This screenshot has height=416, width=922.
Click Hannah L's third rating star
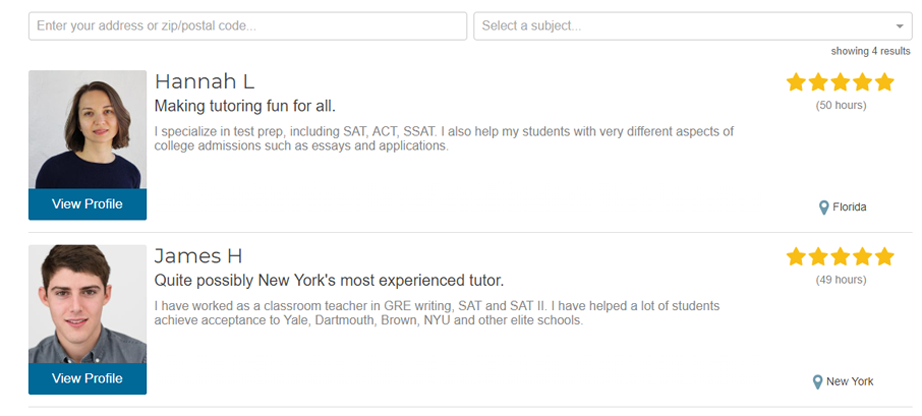(x=840, y=82)
